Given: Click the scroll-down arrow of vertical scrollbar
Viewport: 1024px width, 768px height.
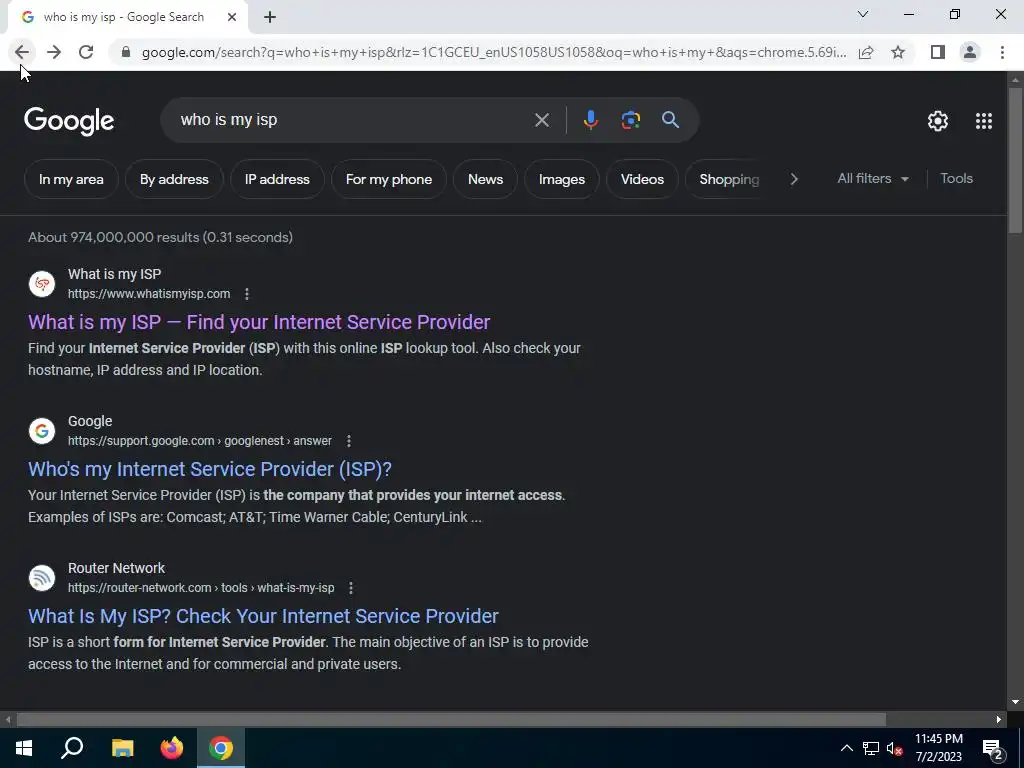Looking at the screenshot, I should click(1015, 702).
